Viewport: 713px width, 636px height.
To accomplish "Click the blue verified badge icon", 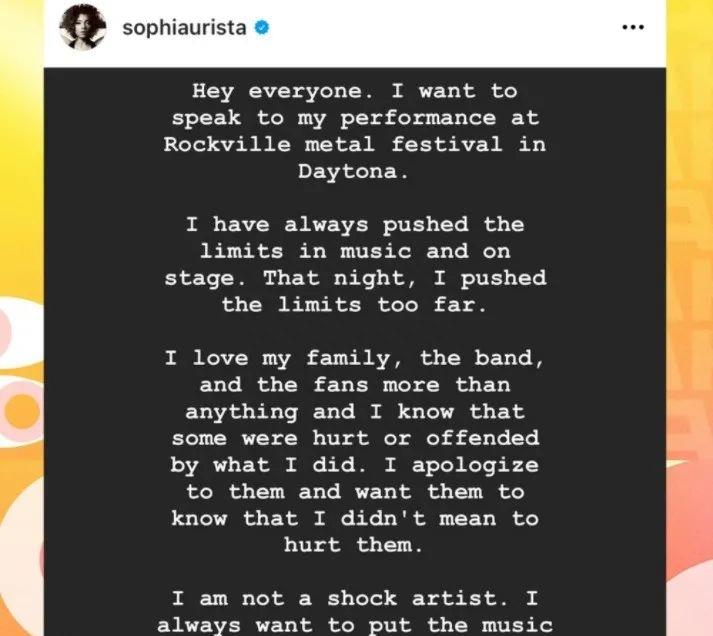I will pos(261,28).
